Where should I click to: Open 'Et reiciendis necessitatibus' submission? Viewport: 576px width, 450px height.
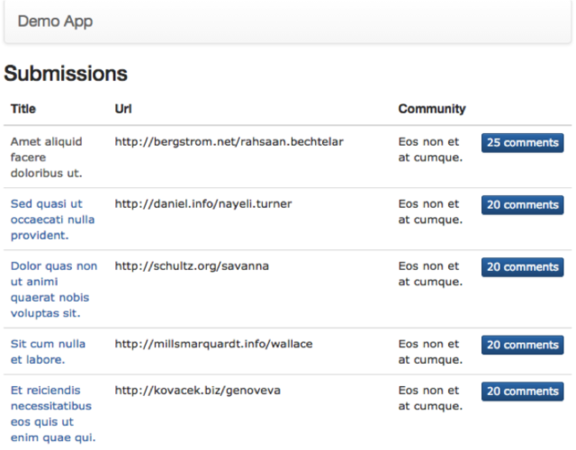(53, 414)
